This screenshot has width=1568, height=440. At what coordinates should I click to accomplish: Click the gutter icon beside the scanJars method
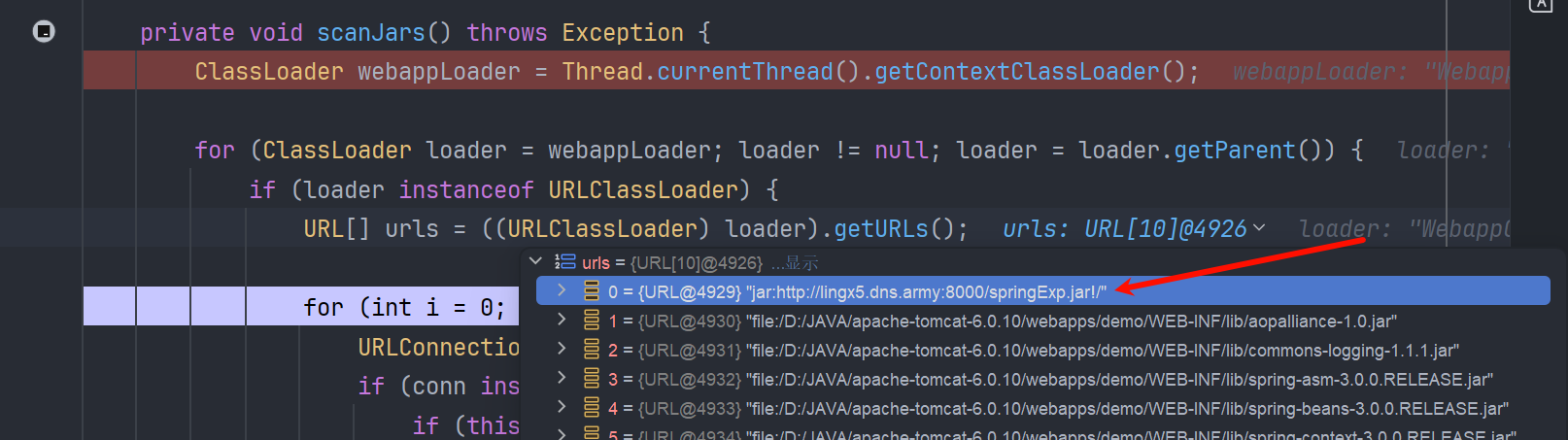click(44, 31)
